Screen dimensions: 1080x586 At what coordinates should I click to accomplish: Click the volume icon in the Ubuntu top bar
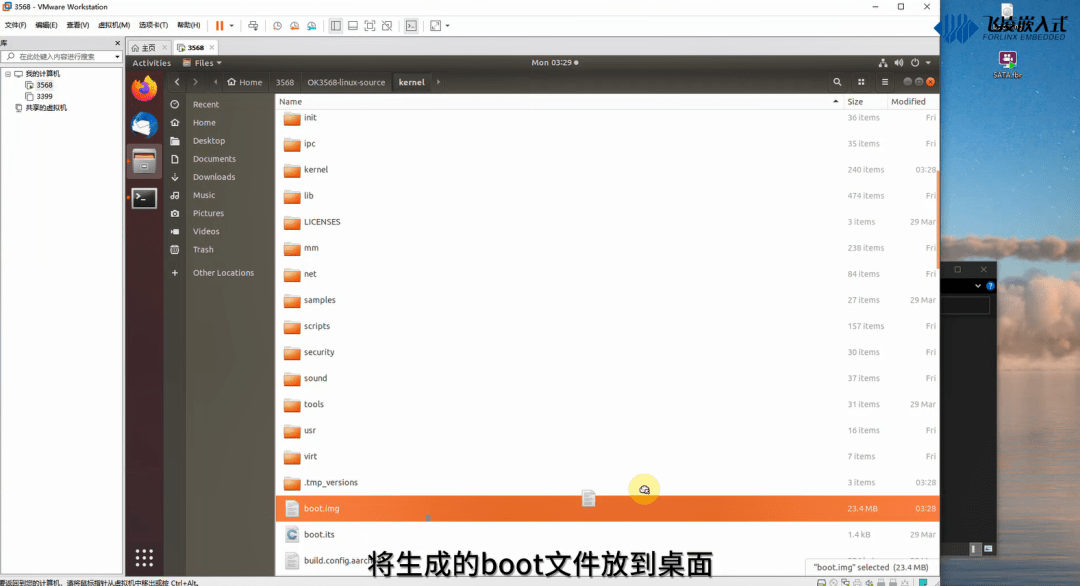[x=899, y=62]
